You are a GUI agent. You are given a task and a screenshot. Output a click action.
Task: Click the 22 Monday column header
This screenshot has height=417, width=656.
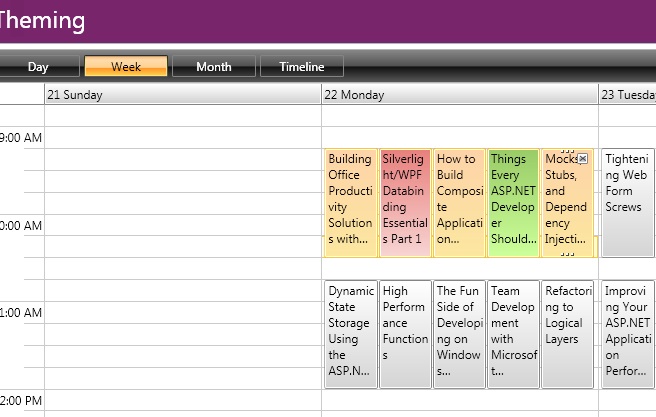pos(459,95)
